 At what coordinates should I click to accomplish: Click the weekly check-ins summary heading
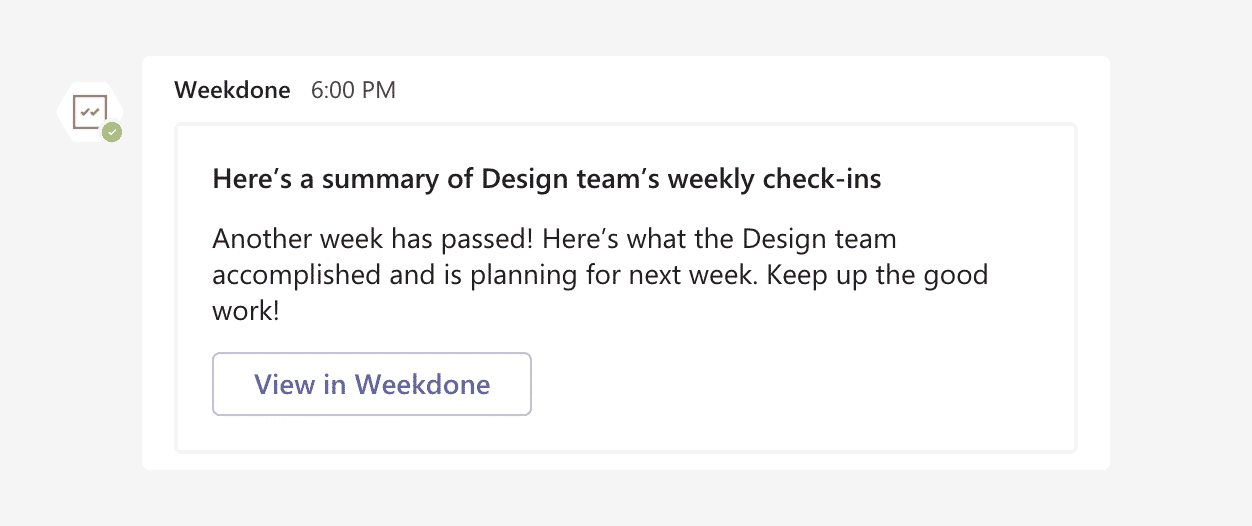pos(547,180)
